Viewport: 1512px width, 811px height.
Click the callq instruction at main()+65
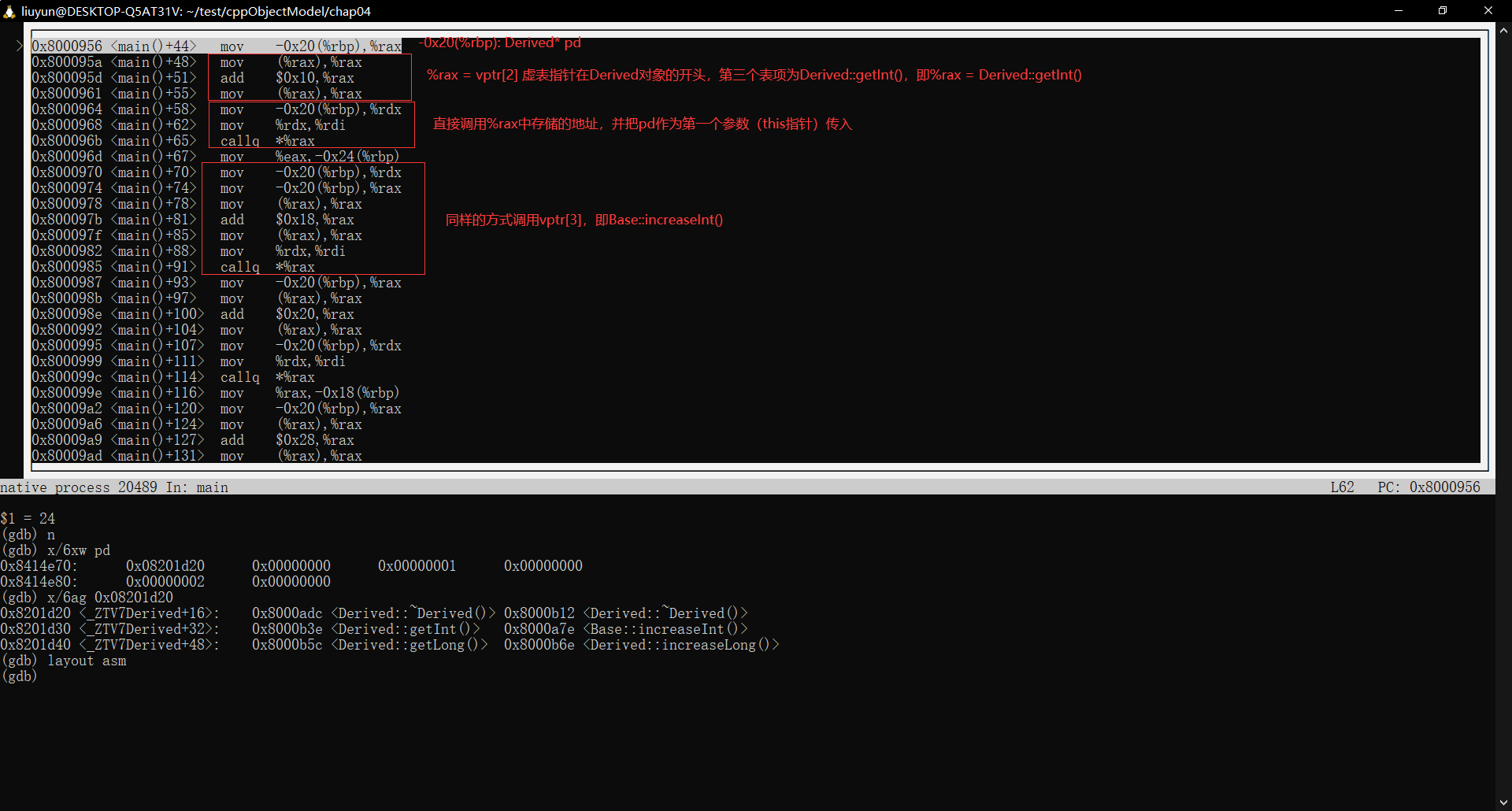point(239,141)
